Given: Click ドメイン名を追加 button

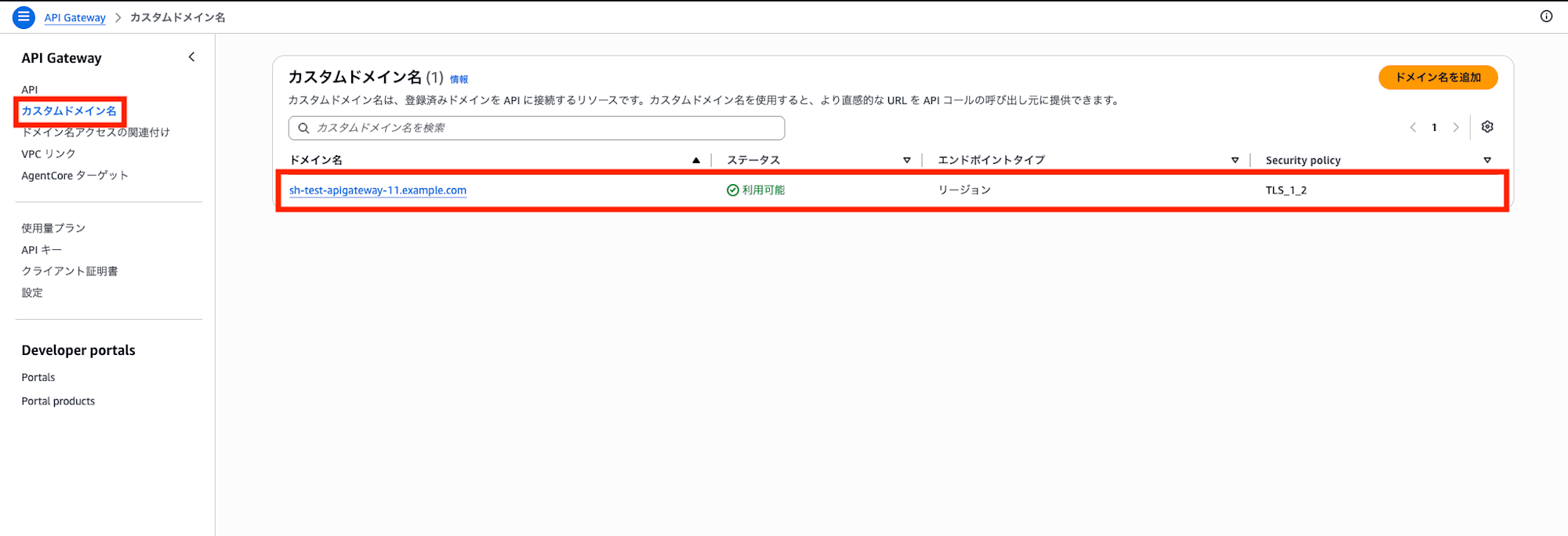Looking at the screenshot, I should click(x=1438, y=78).
